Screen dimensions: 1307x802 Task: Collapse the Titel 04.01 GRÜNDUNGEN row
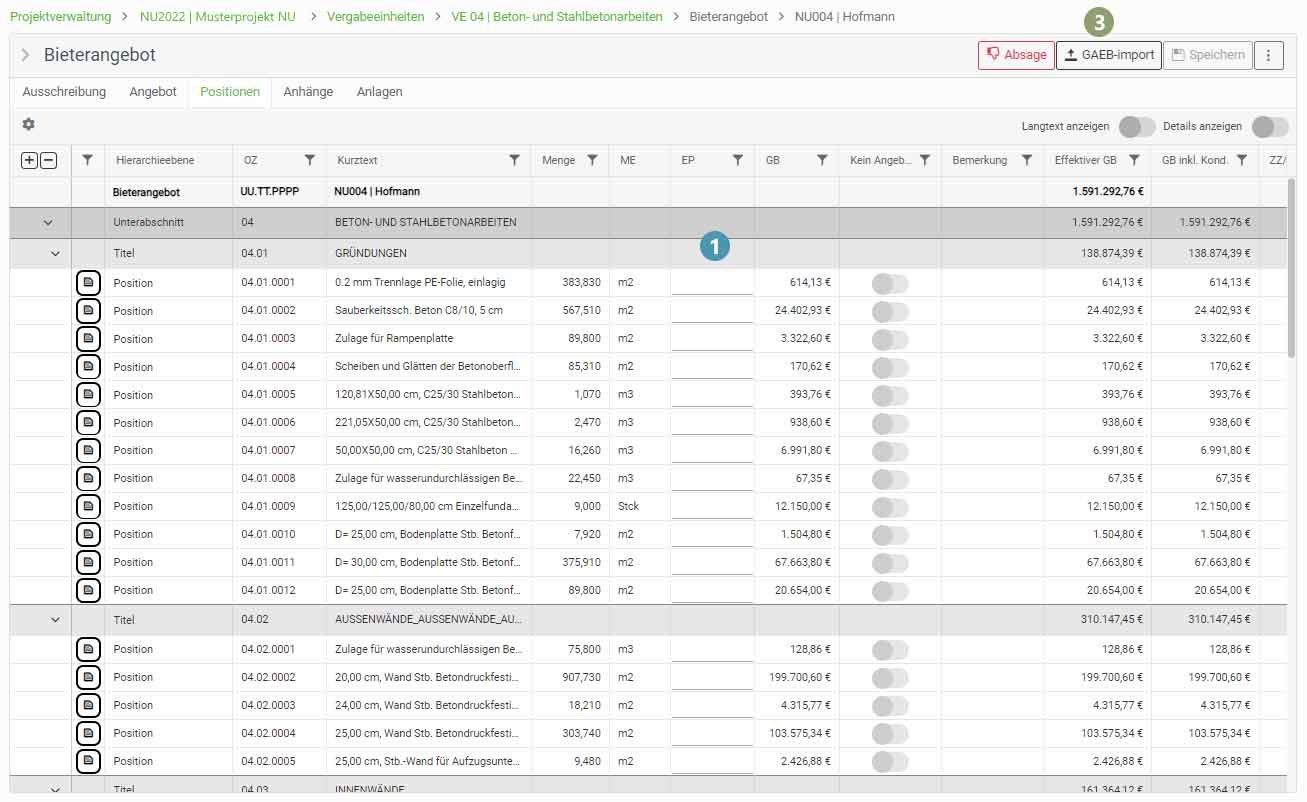coord(55,254)
